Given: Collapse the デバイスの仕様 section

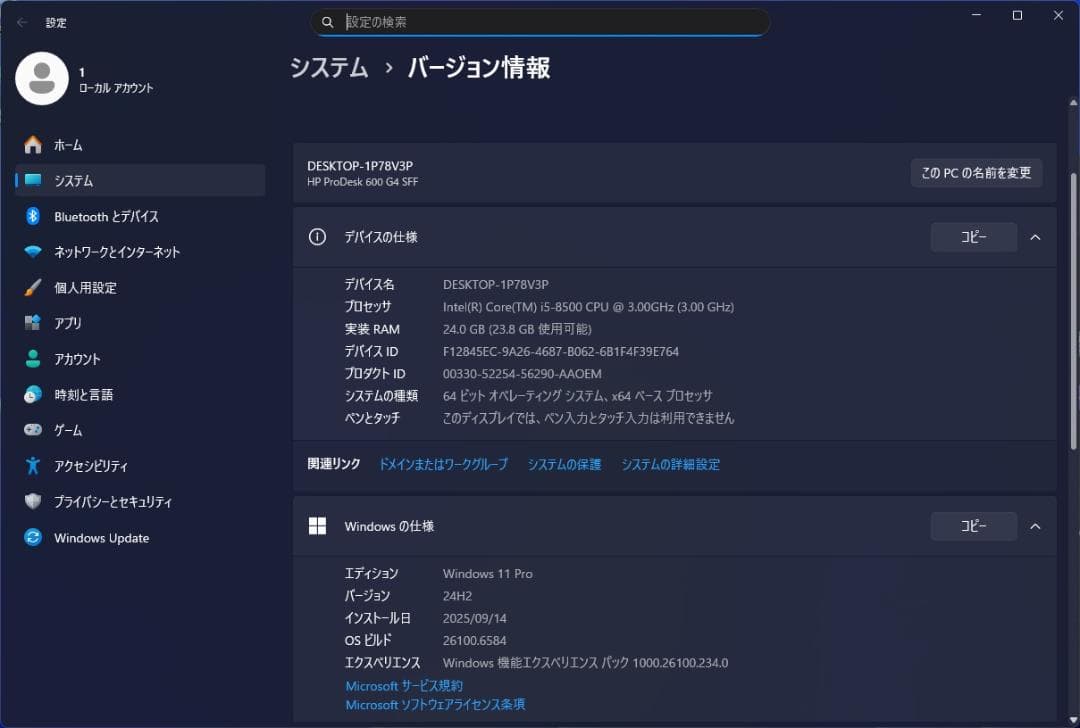Looking at the screenshot, I should pos(1035,237).
